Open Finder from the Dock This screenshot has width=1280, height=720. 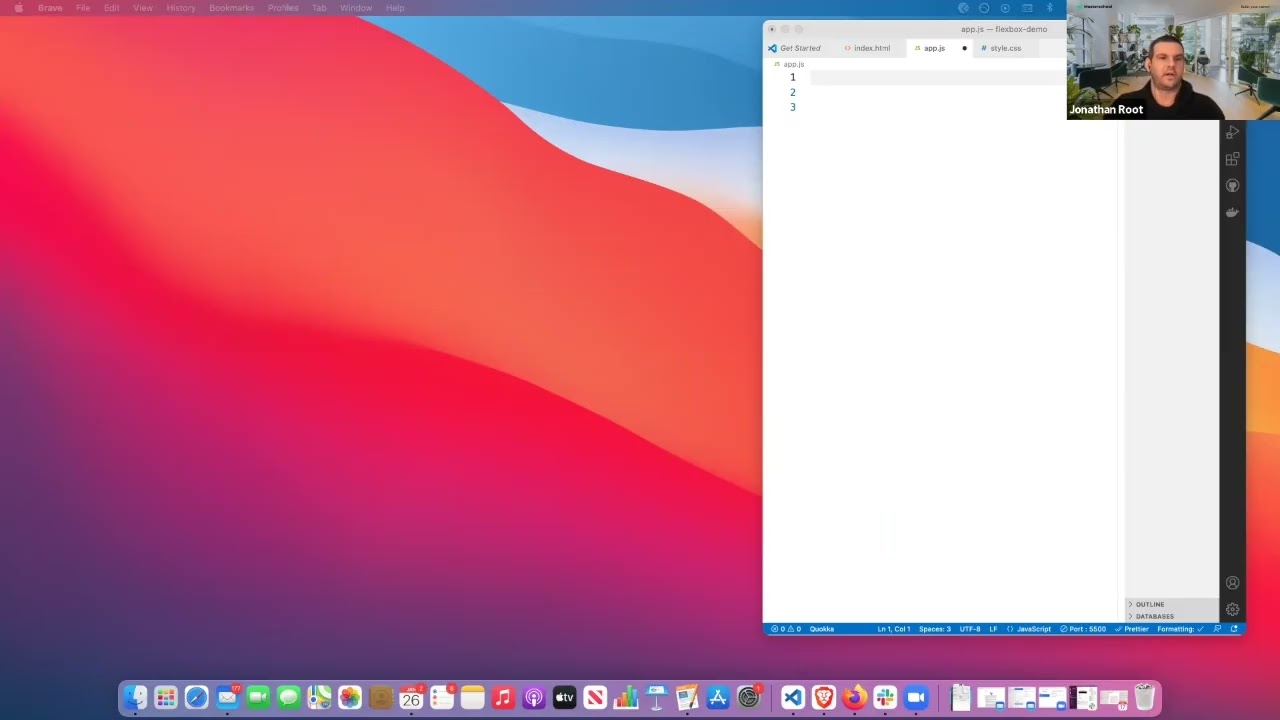point(135,697)
